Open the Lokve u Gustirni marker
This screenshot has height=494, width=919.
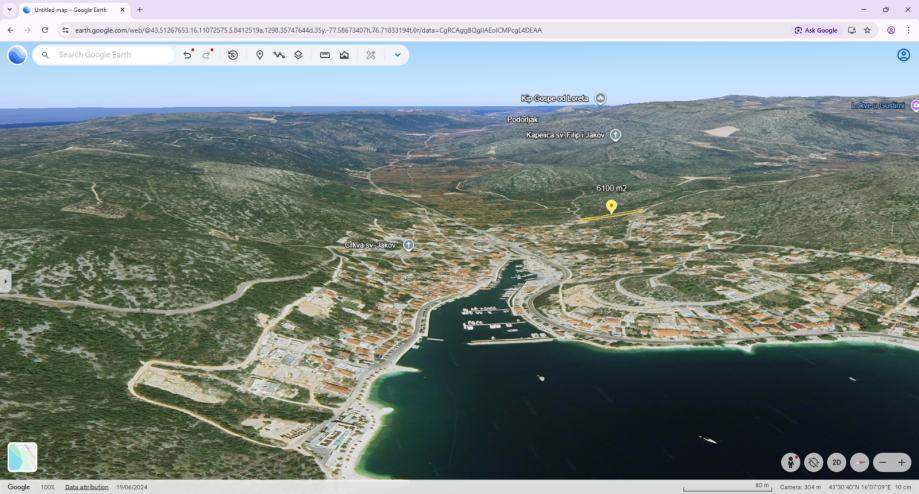tap(914, 105)
